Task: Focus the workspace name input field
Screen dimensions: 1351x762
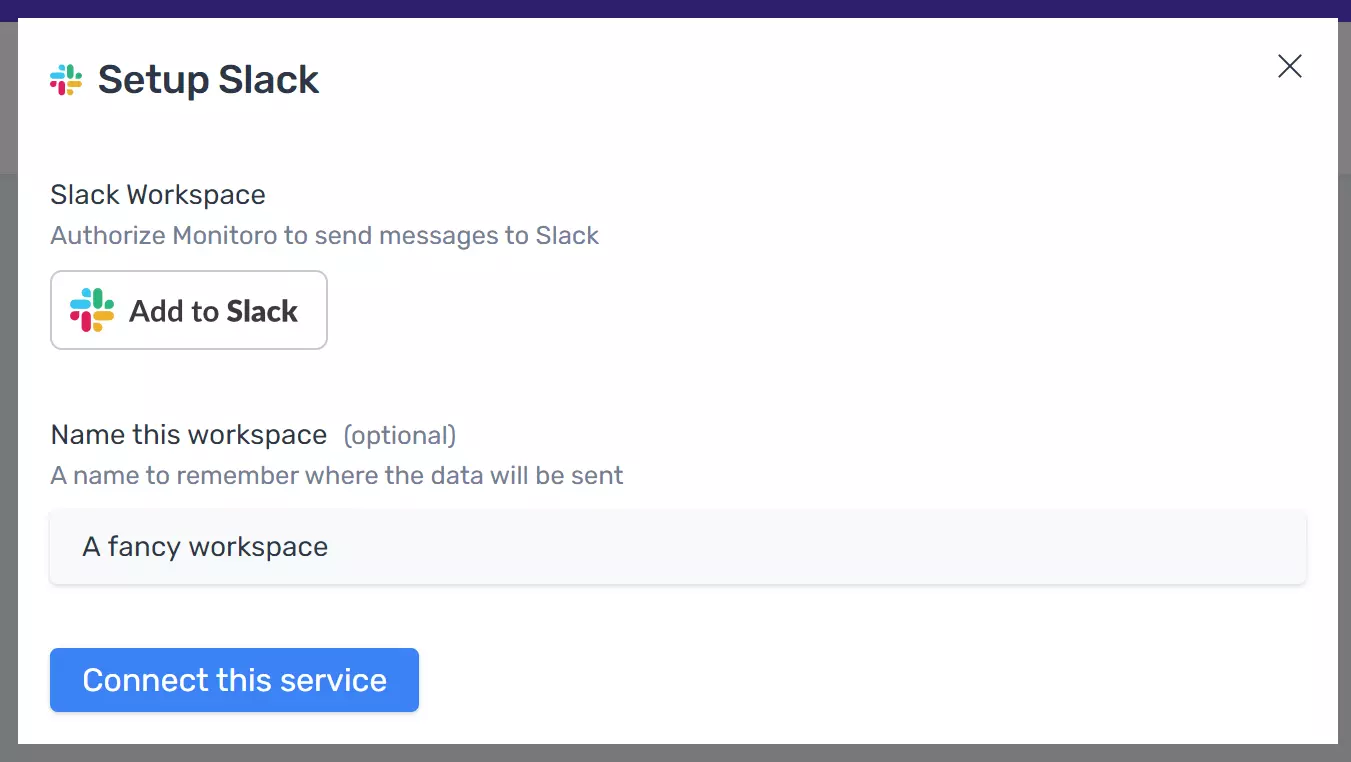Action: pos(678,547)
